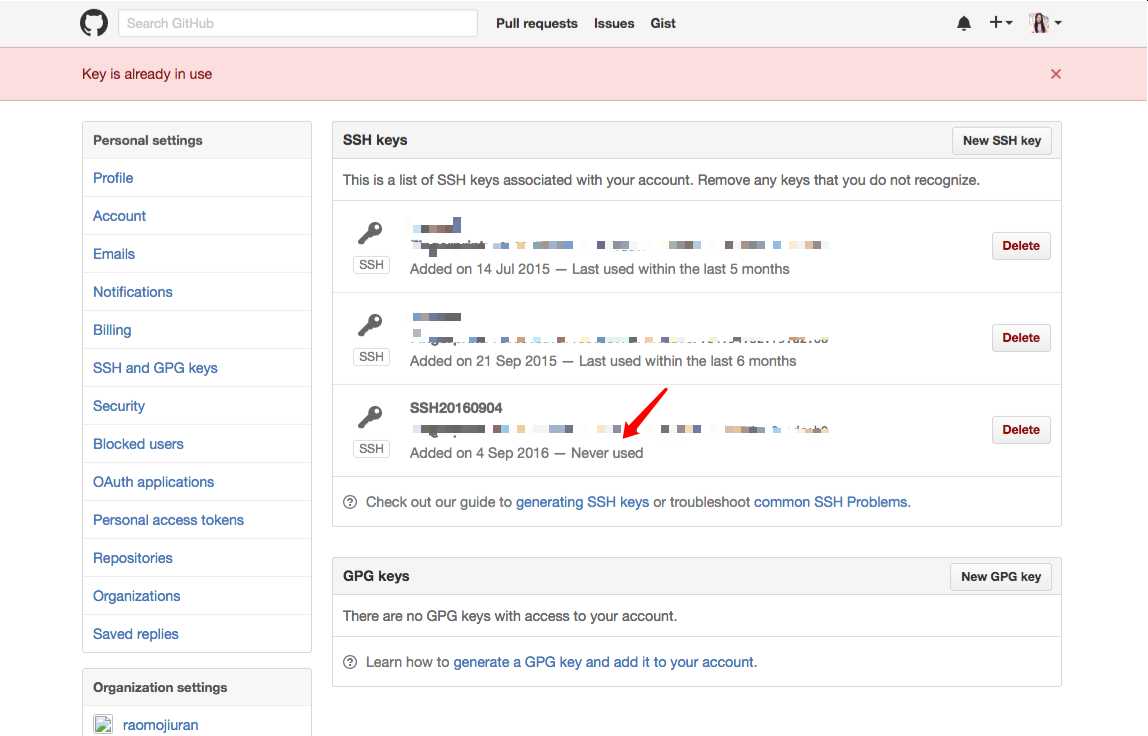Dismiss the 'Key is already in use' banner

1056,74
